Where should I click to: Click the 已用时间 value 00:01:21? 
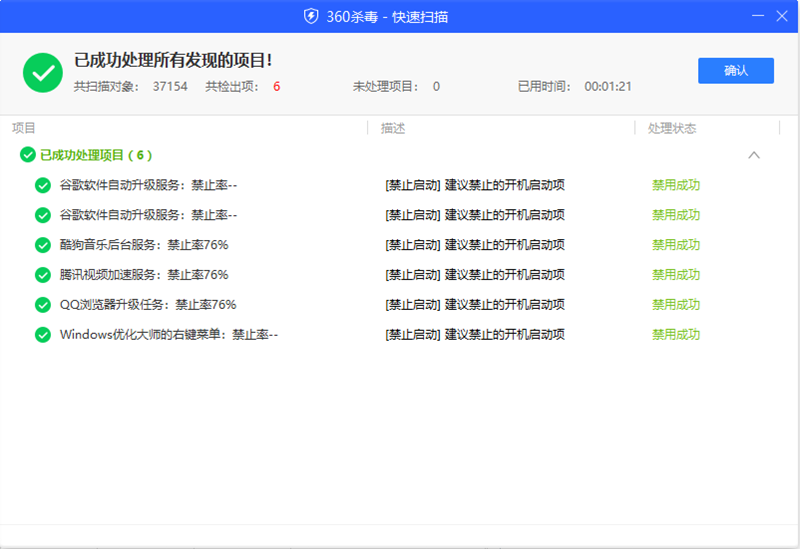(608, 86)
